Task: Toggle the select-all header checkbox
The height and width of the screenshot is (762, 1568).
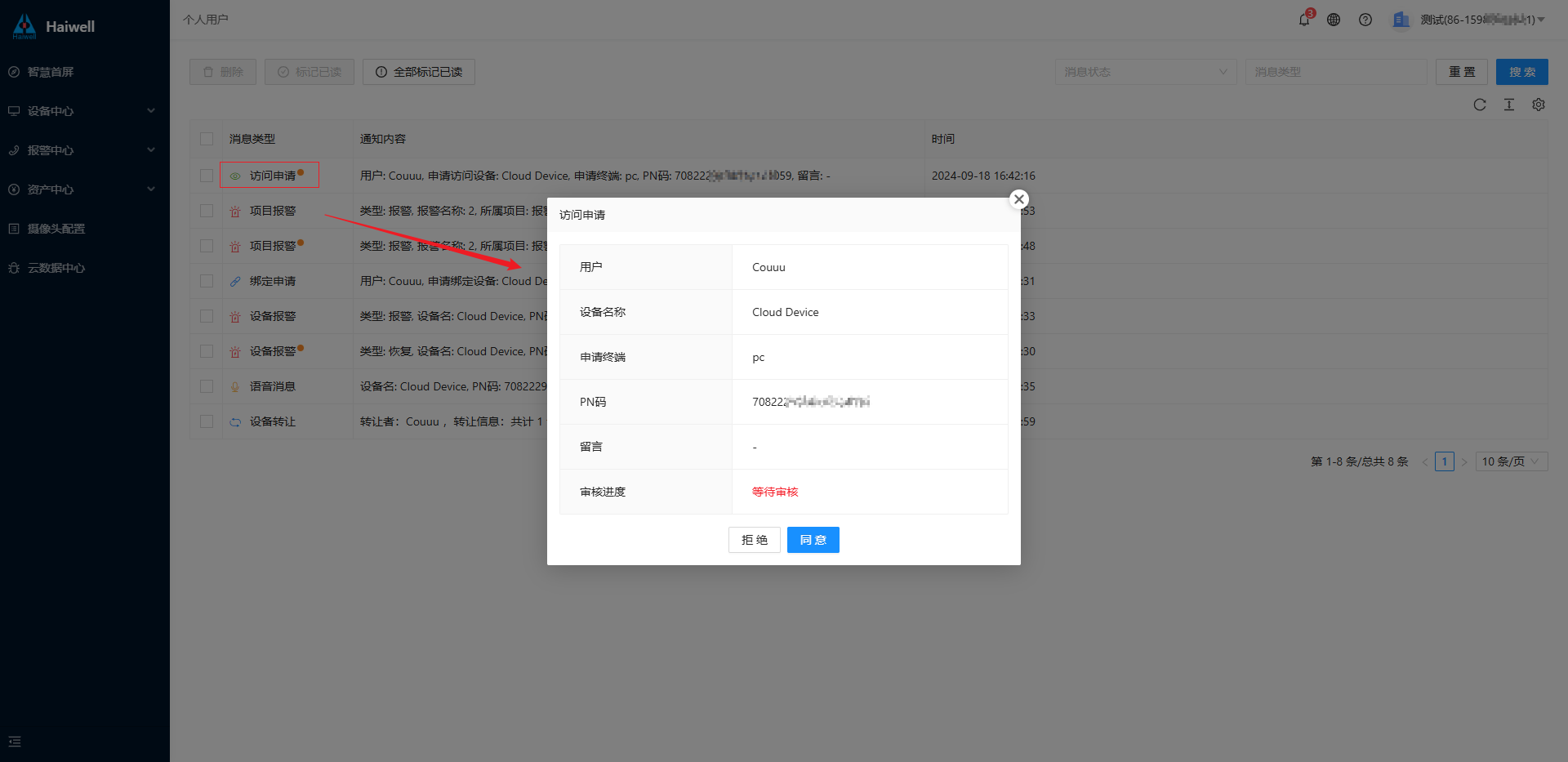Action: [x=207, y=139]
